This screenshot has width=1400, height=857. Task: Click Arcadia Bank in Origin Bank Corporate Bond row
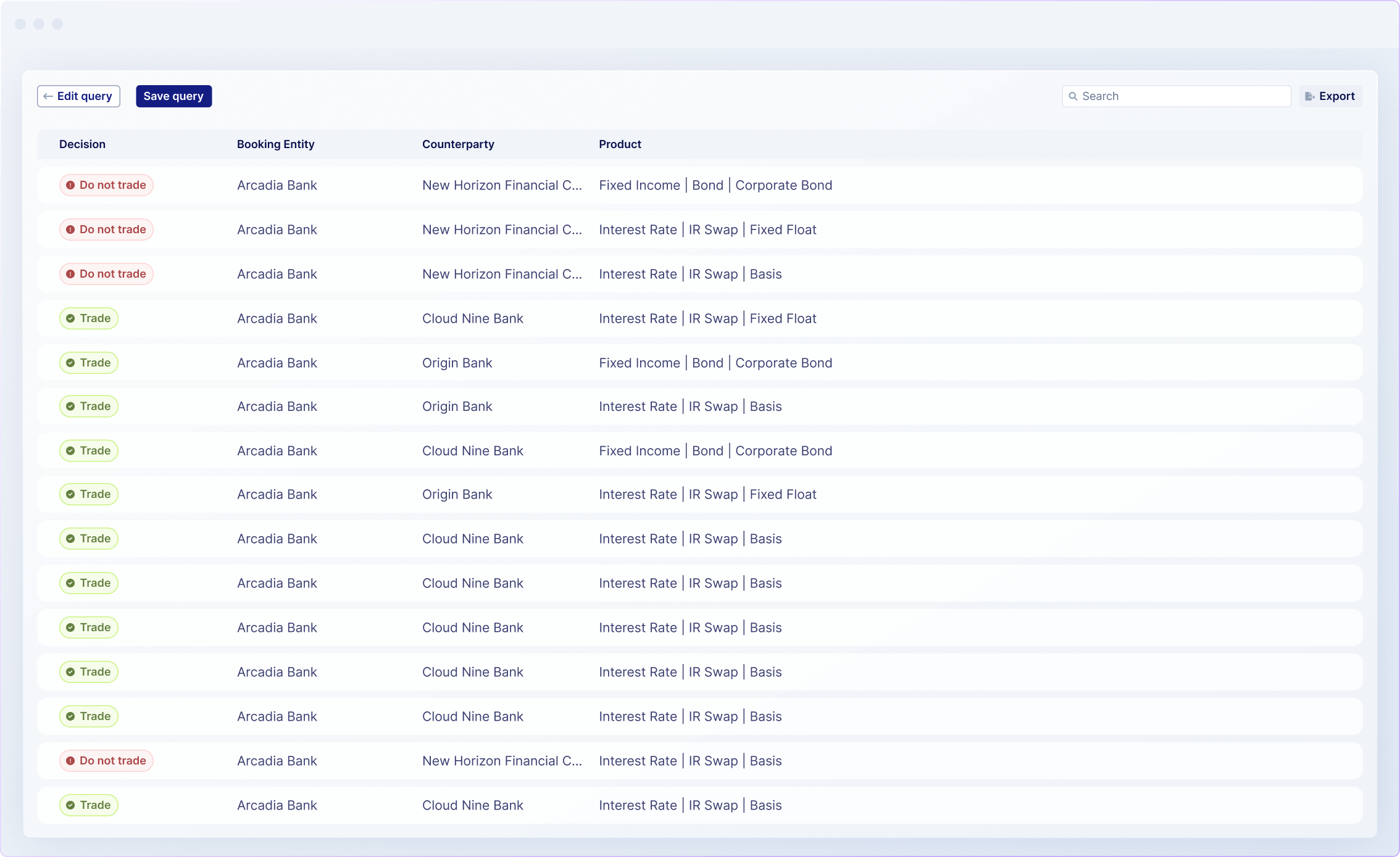pos(277,363)
